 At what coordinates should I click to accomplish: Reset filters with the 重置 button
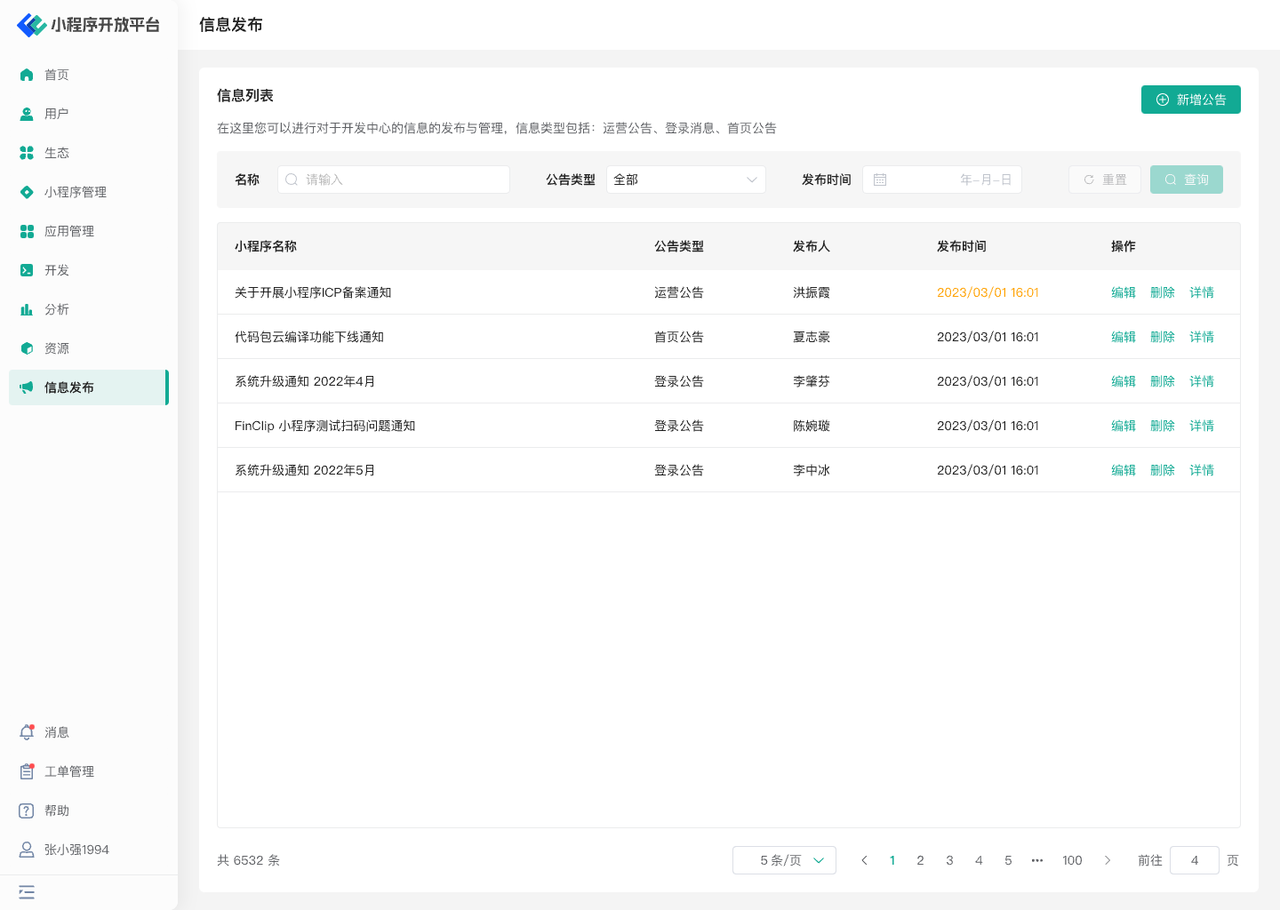[x=1104, y=180]
